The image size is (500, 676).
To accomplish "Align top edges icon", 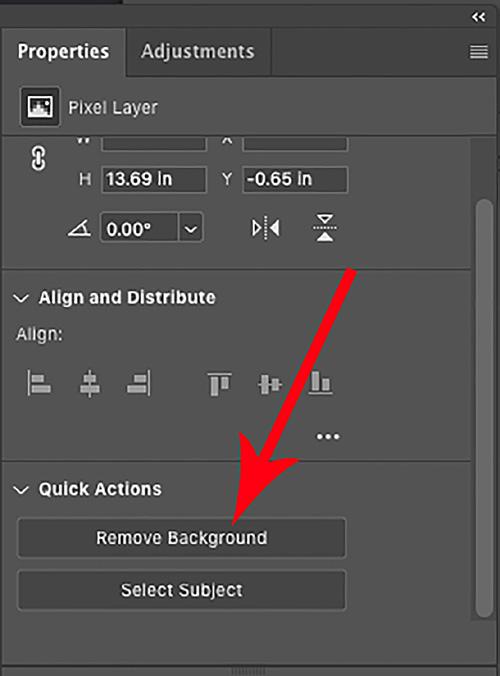I will pos(219,384).
